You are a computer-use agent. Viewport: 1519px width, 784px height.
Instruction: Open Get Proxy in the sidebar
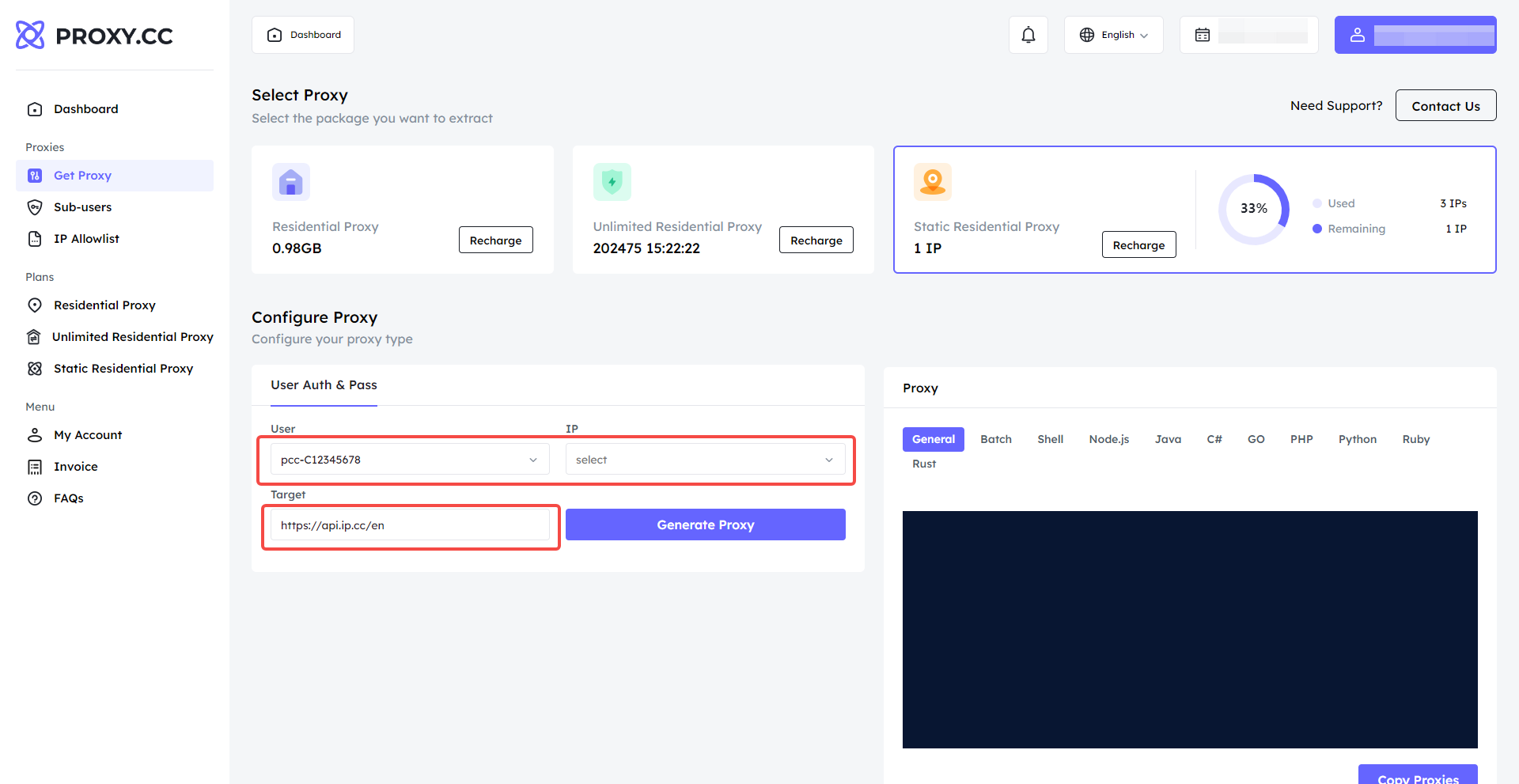115,176
